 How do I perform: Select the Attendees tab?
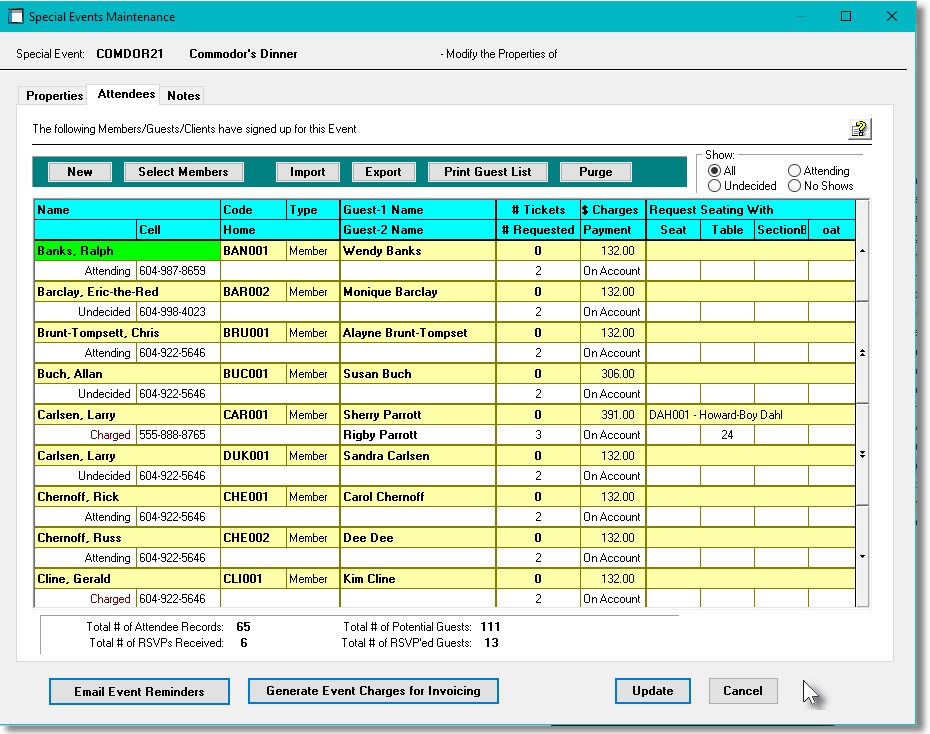coord(125,94)
